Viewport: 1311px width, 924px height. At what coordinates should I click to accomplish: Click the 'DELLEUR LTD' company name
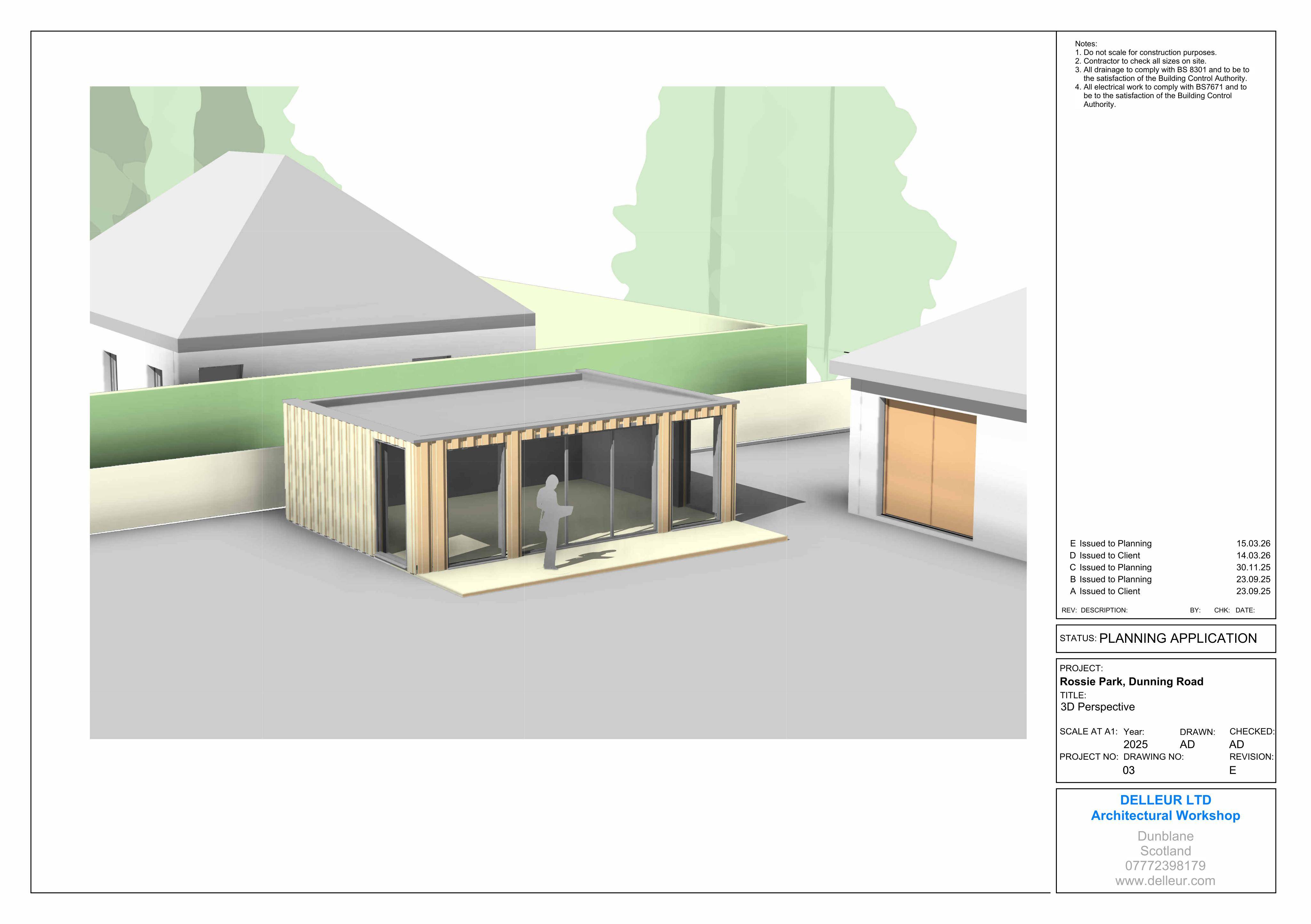tap(1165, 800)
